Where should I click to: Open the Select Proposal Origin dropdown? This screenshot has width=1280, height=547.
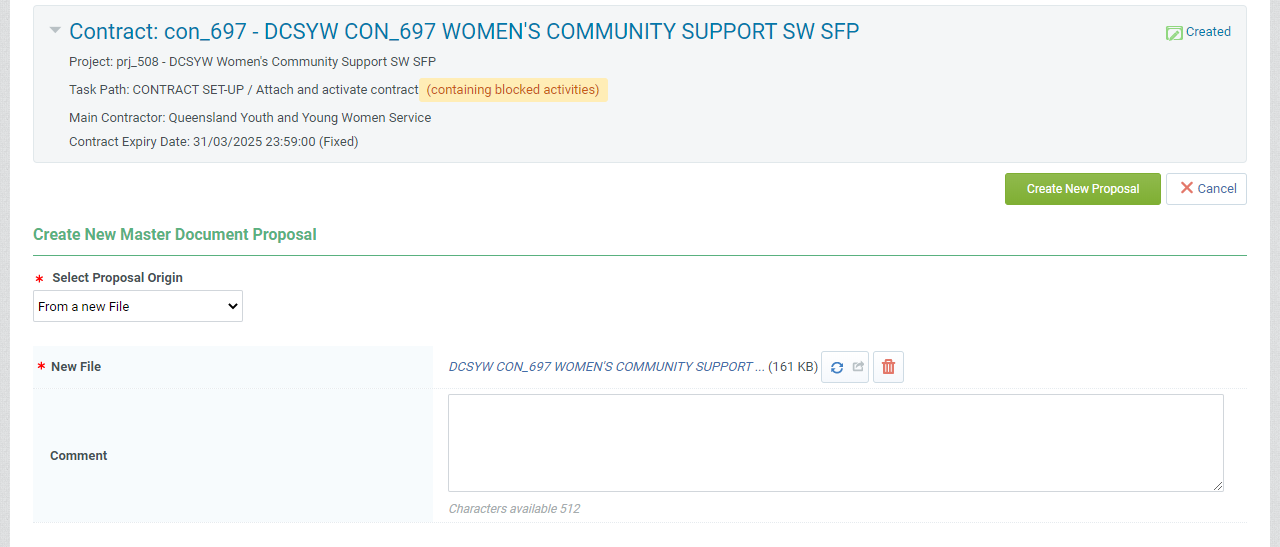pos(138,306)
